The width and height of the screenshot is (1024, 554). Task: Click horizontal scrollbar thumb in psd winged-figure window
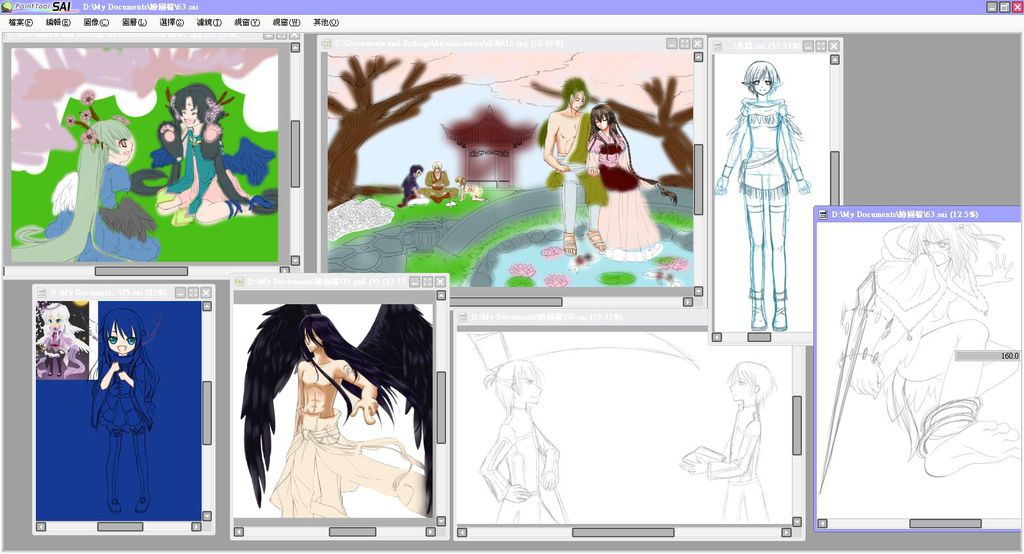[352, 532]
